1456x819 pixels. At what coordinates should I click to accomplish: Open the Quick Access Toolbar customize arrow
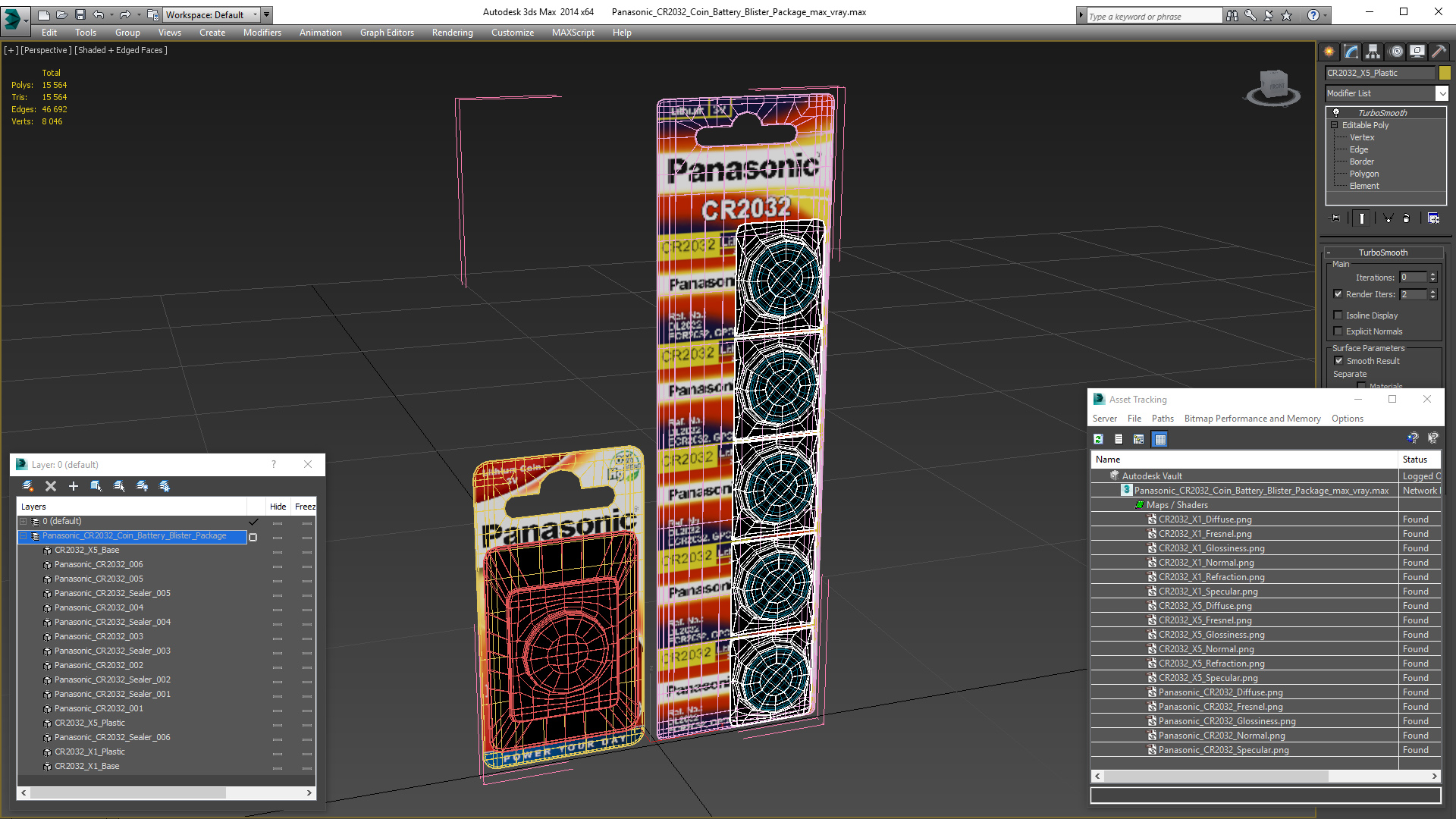click(x=266, y=14)
